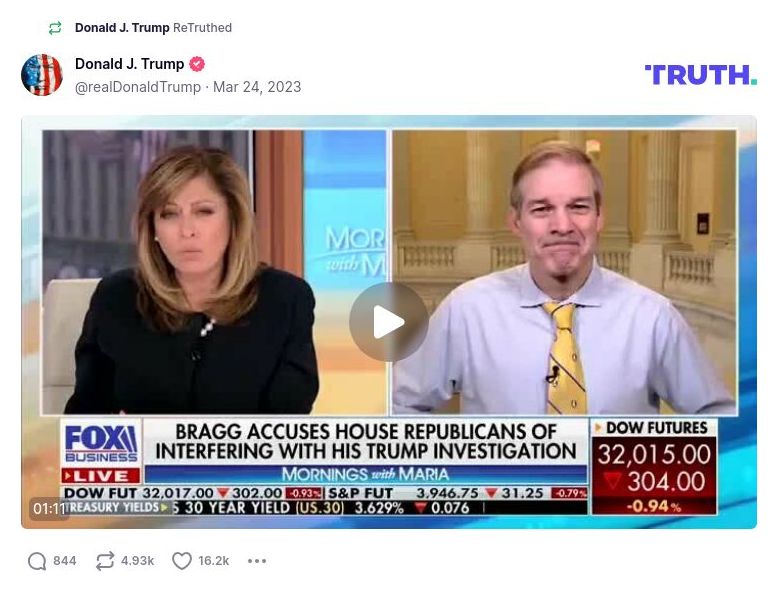Image resolution: width=778 pixels, height=591 pixels.
Task: Open the three-dot more options menu
Action: pyautogui.click(x=257, y=561)
